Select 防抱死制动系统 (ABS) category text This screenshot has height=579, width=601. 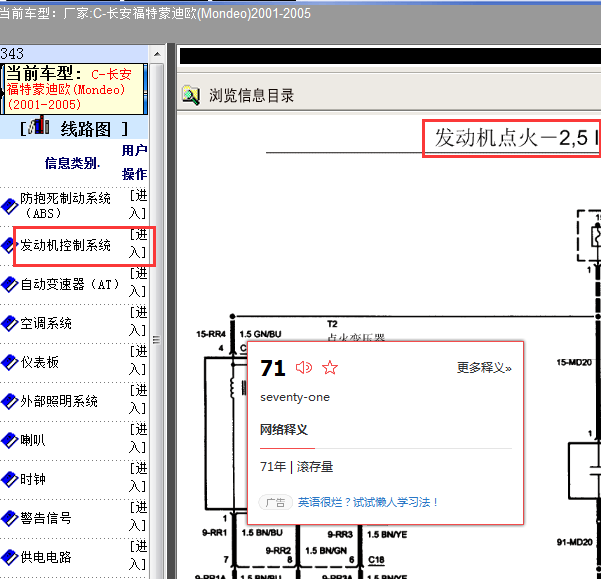[x=65, y=206]
